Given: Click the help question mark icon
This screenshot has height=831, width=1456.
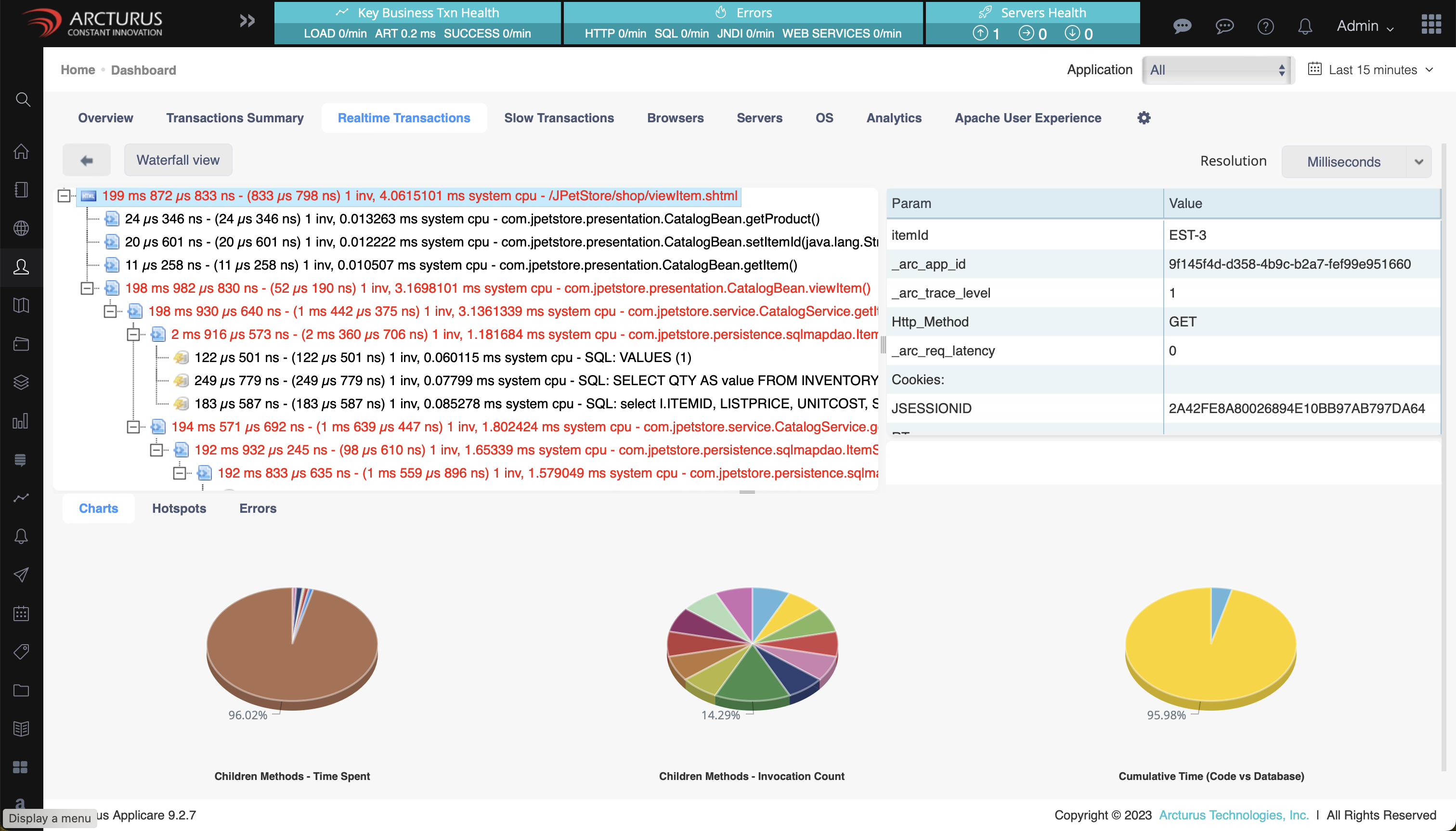Looking at the screenshot, I should coord(1265,26).
